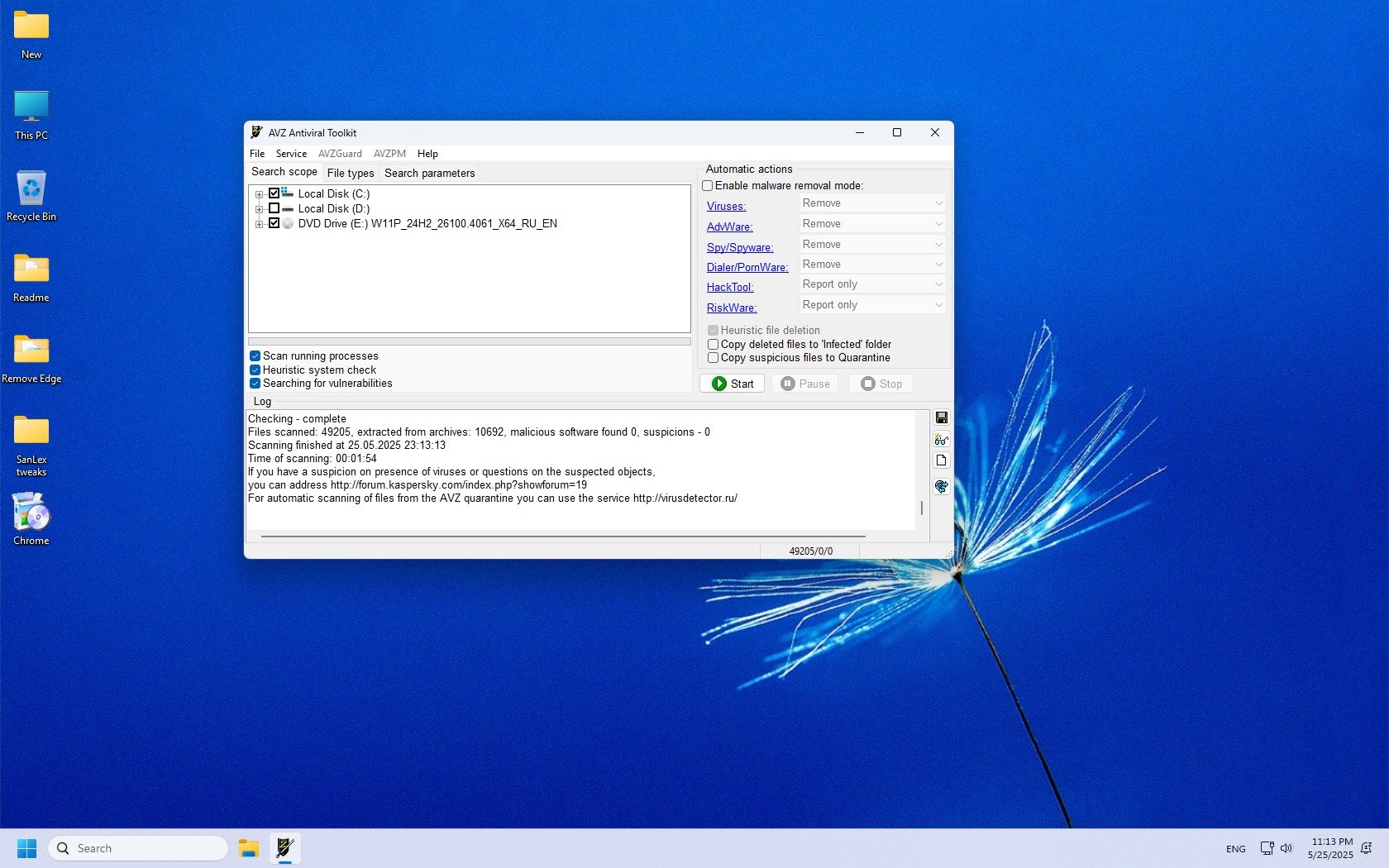Screen dimensions: 1389x868
Task: Uncheck Heuristic system check
Action: [x=255, y=370]
